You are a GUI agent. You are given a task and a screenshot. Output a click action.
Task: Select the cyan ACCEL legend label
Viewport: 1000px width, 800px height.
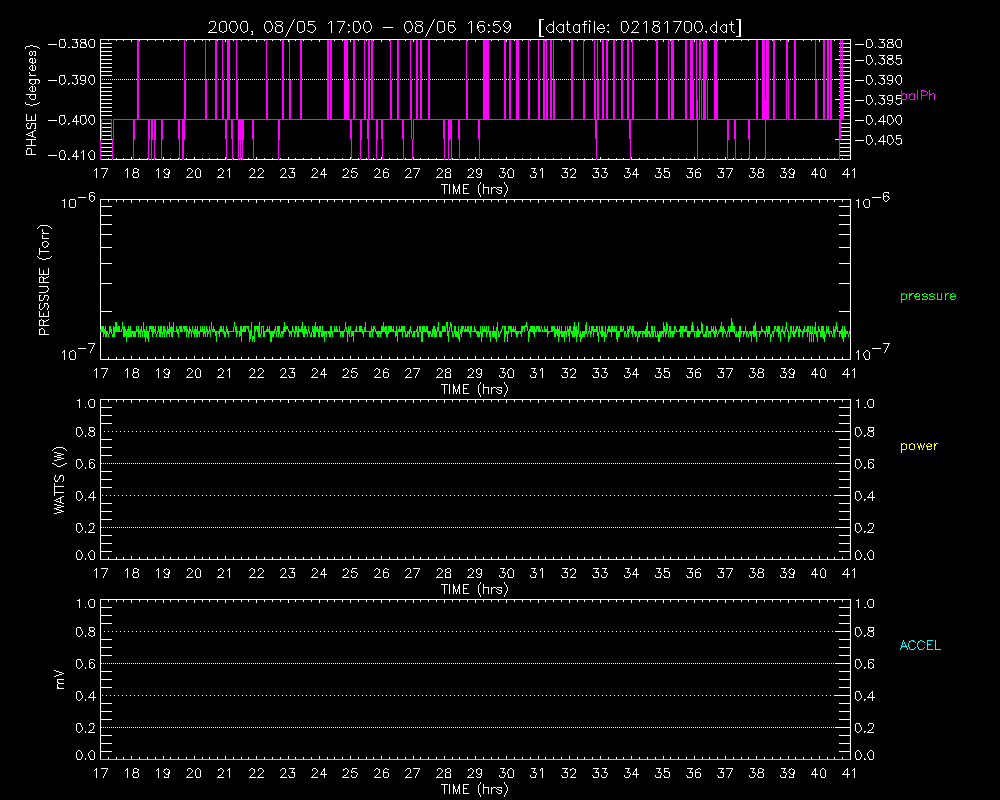[920, 646]
